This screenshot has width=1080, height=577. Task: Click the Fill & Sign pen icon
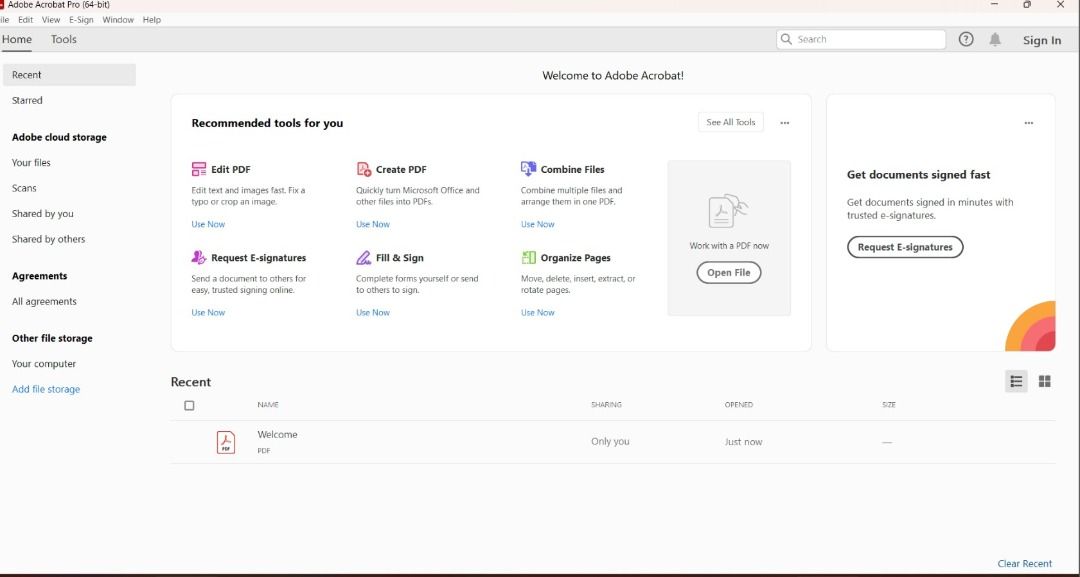point(364,258)
